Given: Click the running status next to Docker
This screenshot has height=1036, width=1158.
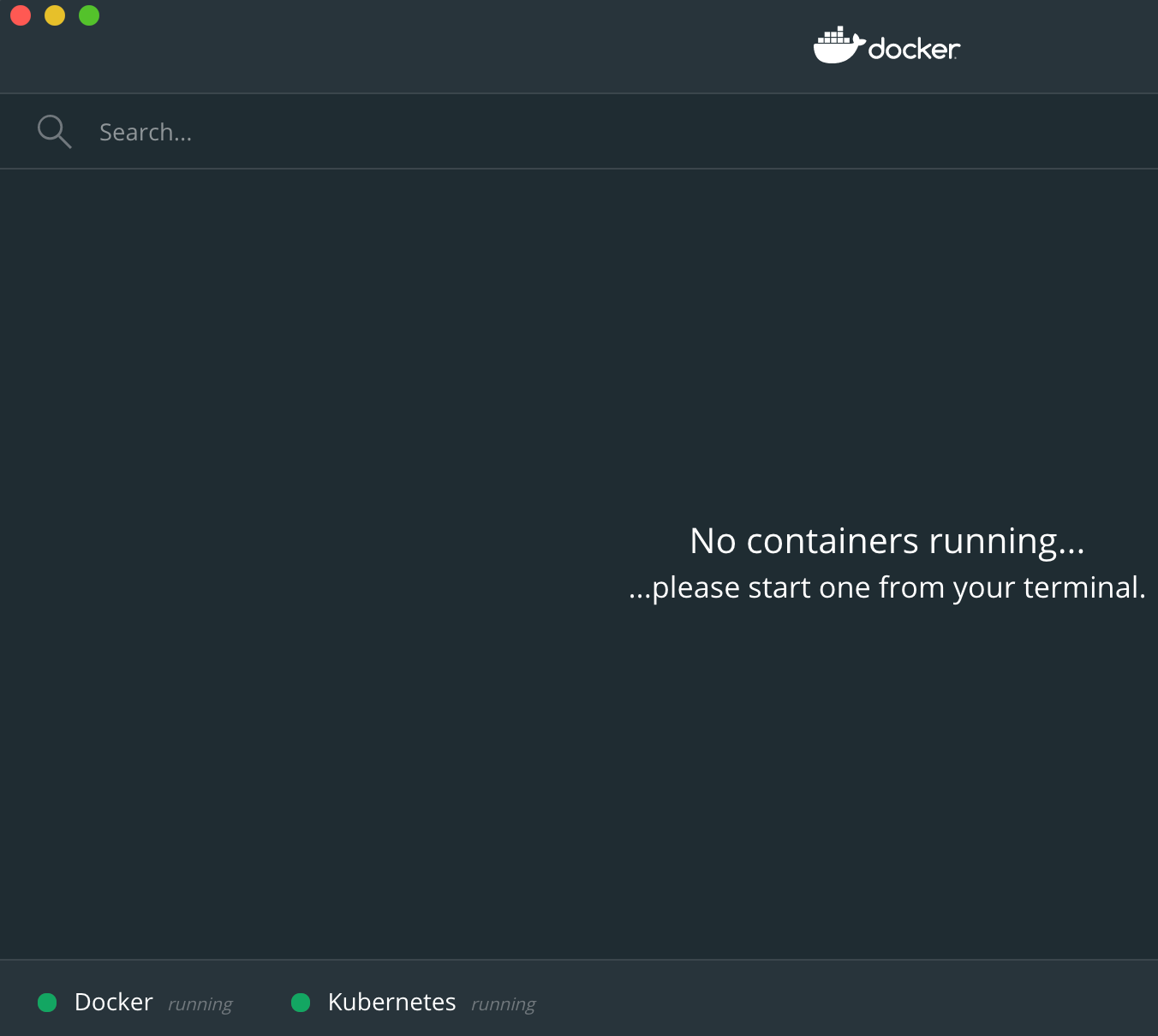Looking at the screenshot, I should coord(200,1004).
